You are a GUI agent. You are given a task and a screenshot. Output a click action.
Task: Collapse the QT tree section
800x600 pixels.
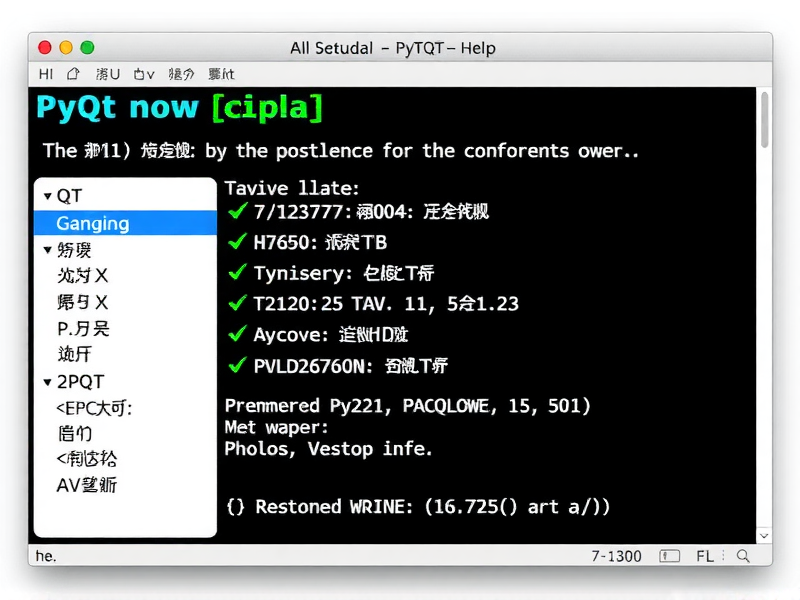point(47,195)
